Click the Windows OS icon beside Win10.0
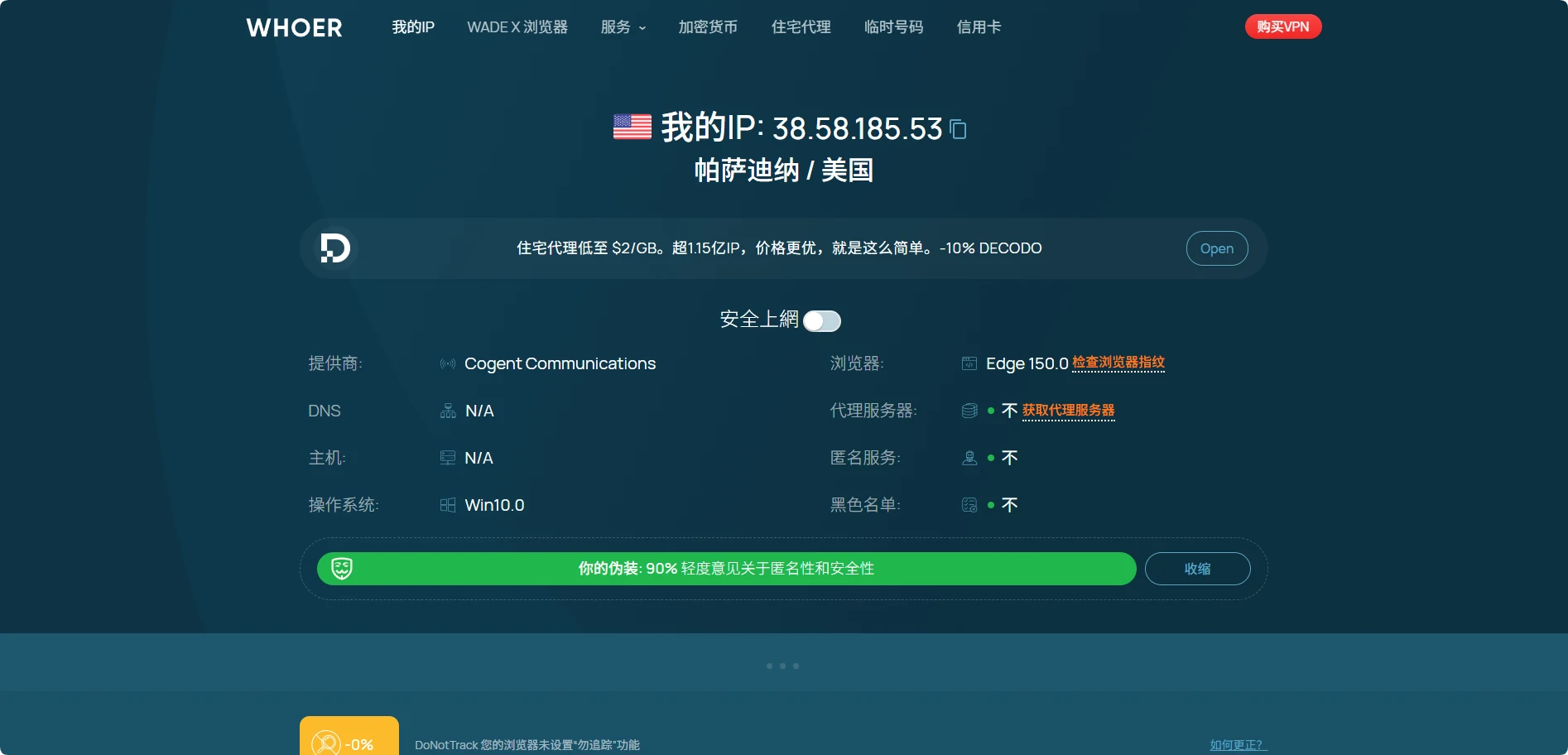This screenshot has height=755, width=1568. [448, 505]
